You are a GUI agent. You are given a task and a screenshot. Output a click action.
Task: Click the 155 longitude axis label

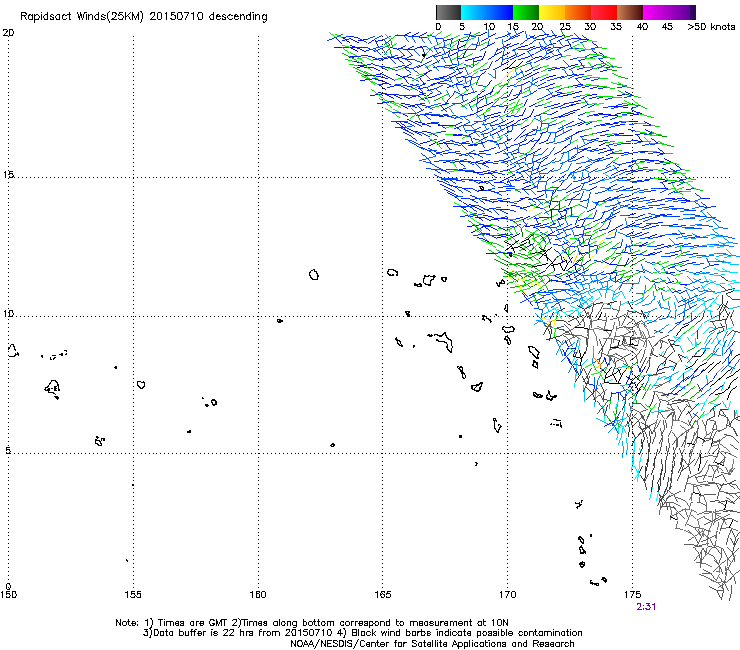133,595
